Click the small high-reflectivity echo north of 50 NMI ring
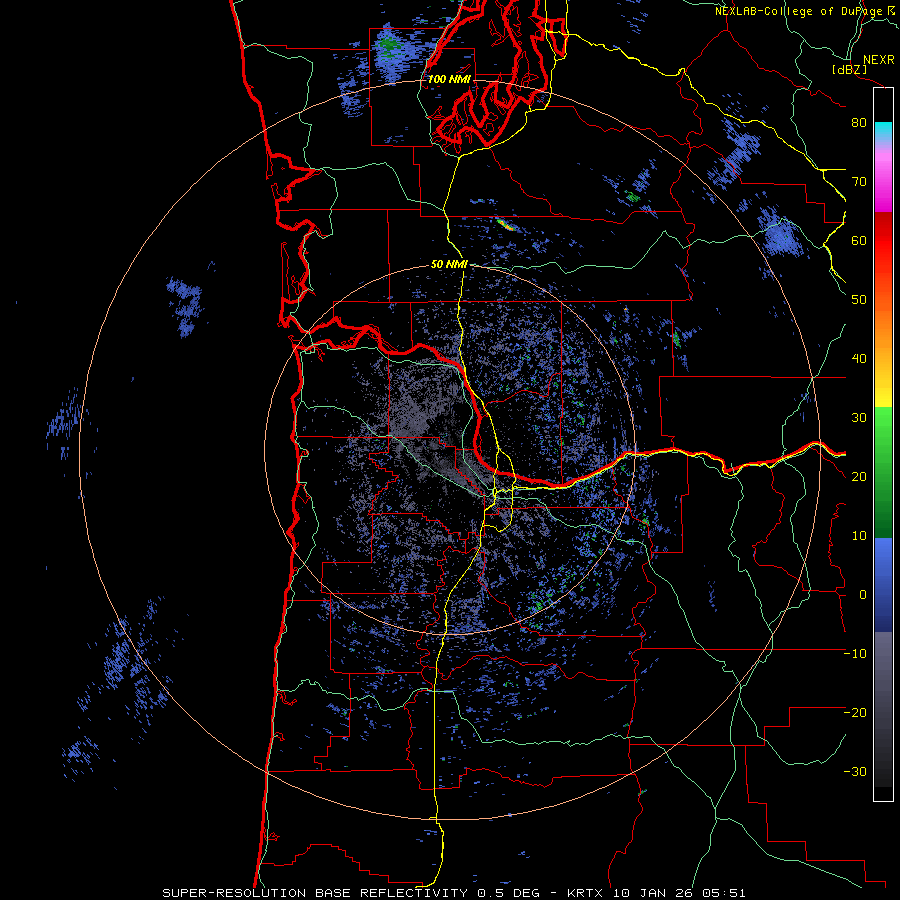900x900 pixels. pos(506,224)
